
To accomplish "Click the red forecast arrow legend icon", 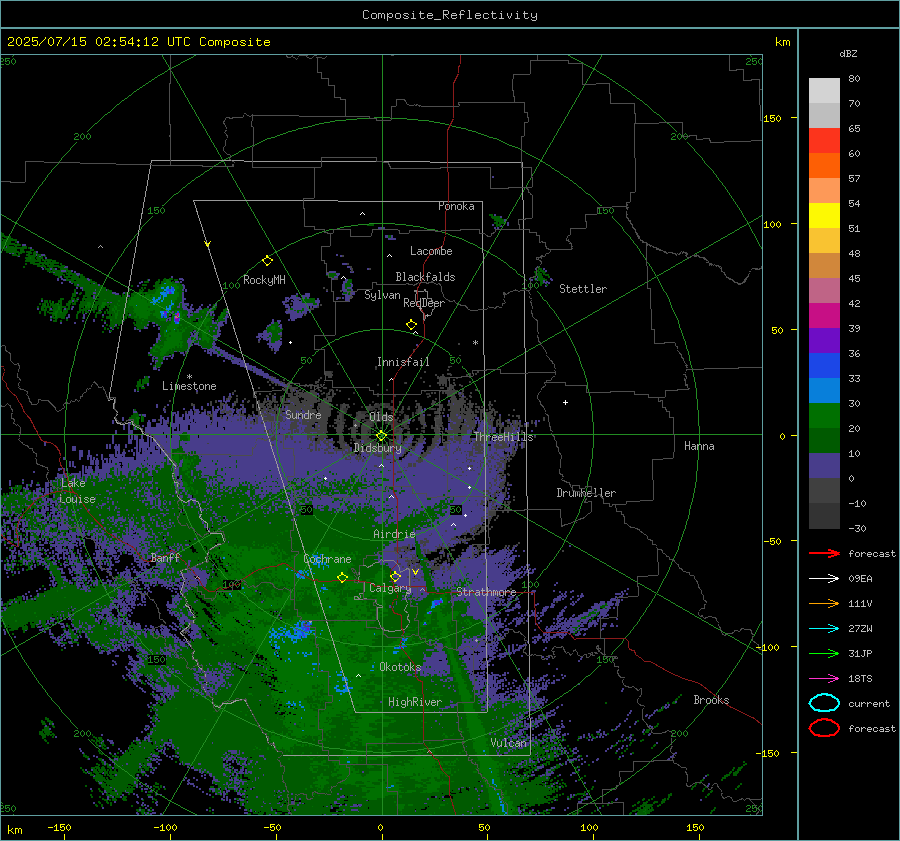I will point(824,553).
